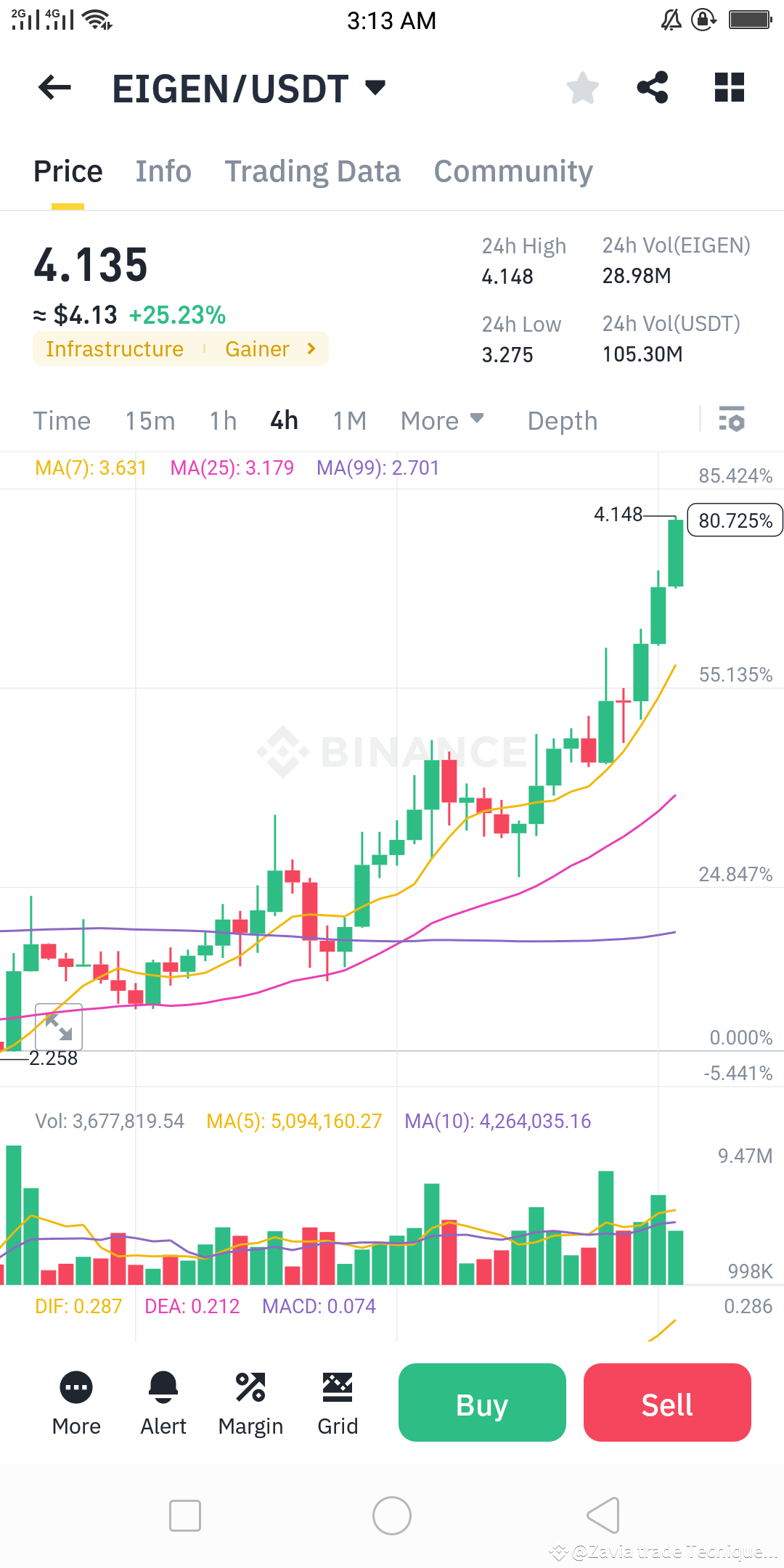
Task: Tap the Android home circle button
Action: pos(392,1515)
